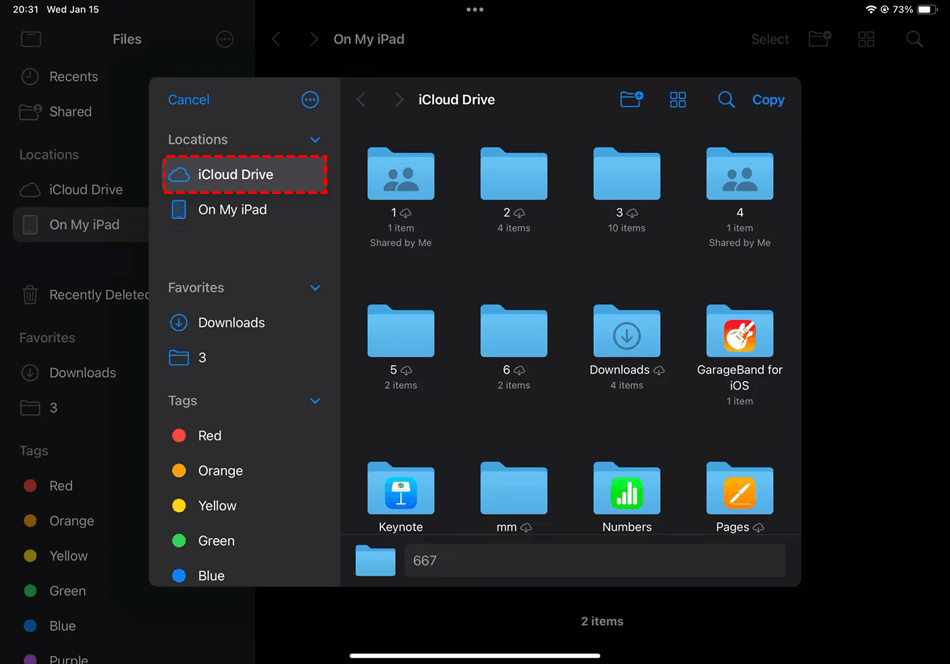Open the ellipsis more options beside Cancel
The width and height of the screenshot is (950, 664).
(x=310, y=100)
